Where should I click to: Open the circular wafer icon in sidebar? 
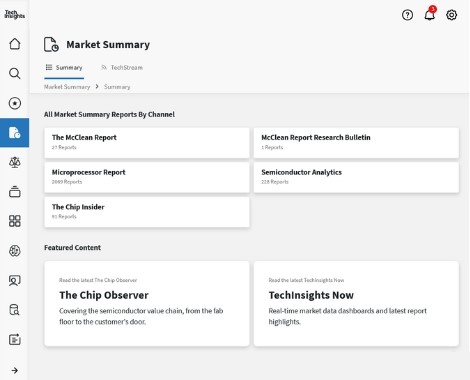coord(15,251)
